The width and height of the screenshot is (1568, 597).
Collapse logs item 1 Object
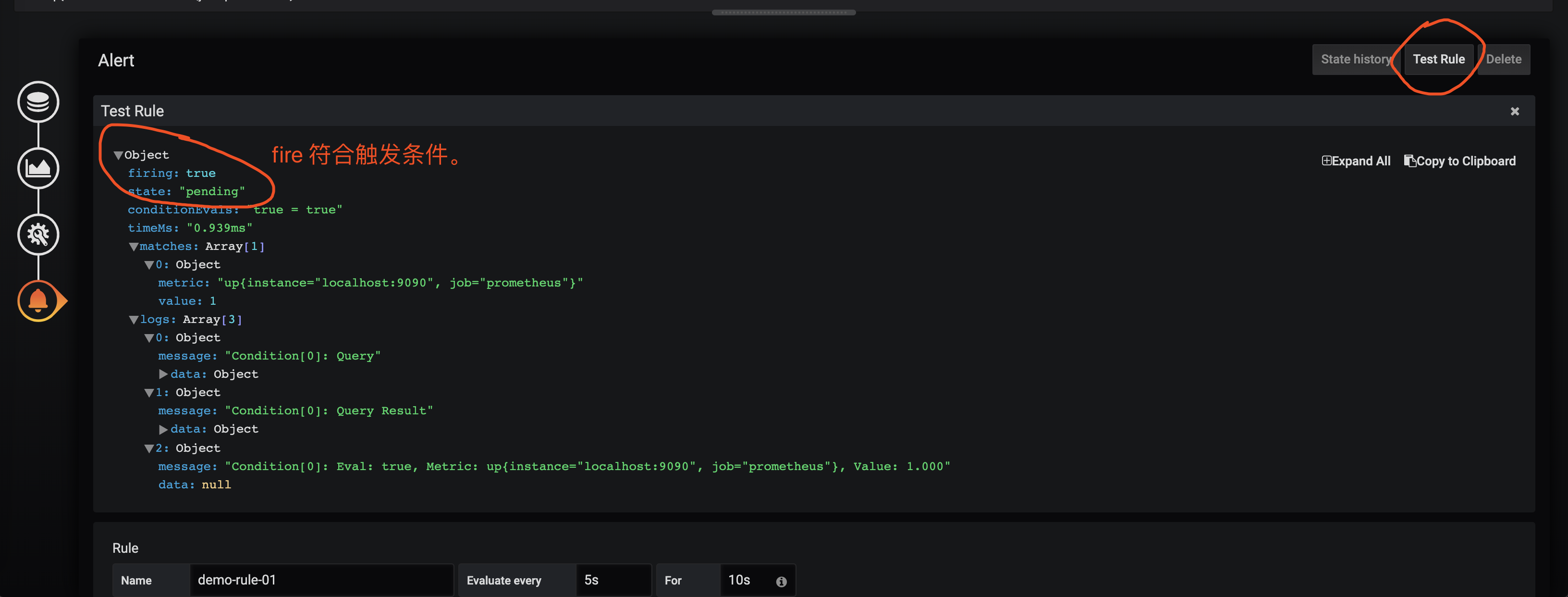tap(149, 394)
